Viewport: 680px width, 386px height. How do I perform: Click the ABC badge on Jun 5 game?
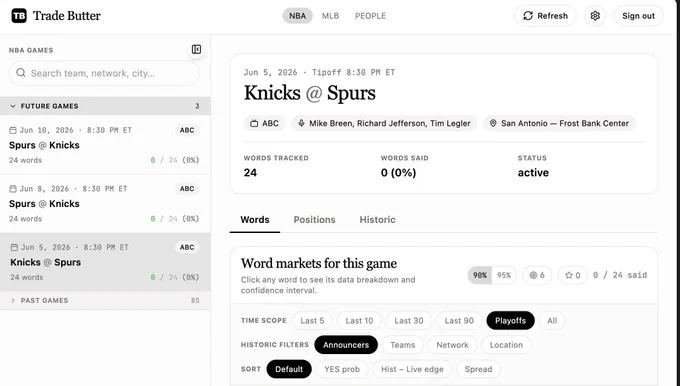click(x=187, y=247)
